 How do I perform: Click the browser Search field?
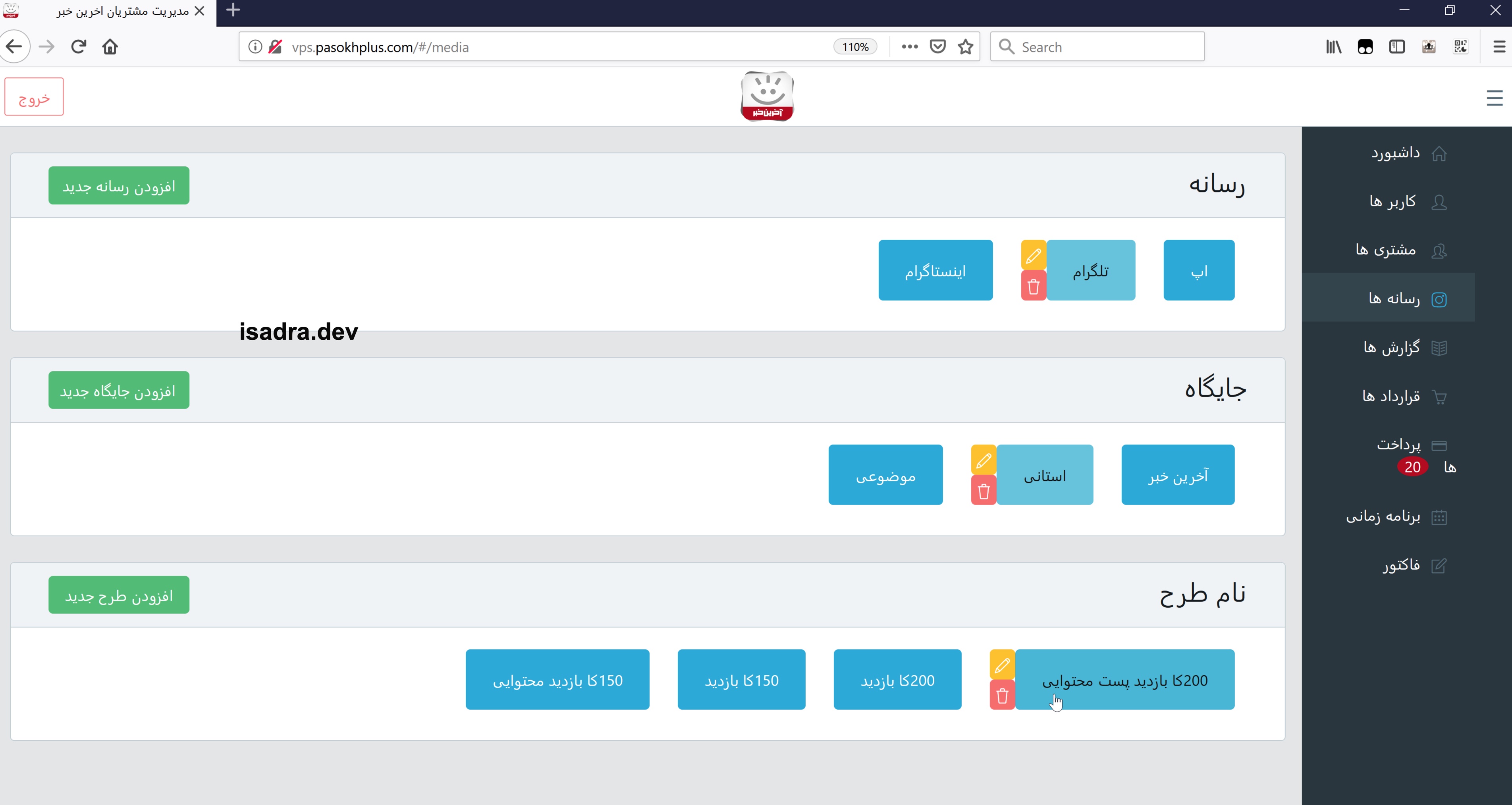1097,47
